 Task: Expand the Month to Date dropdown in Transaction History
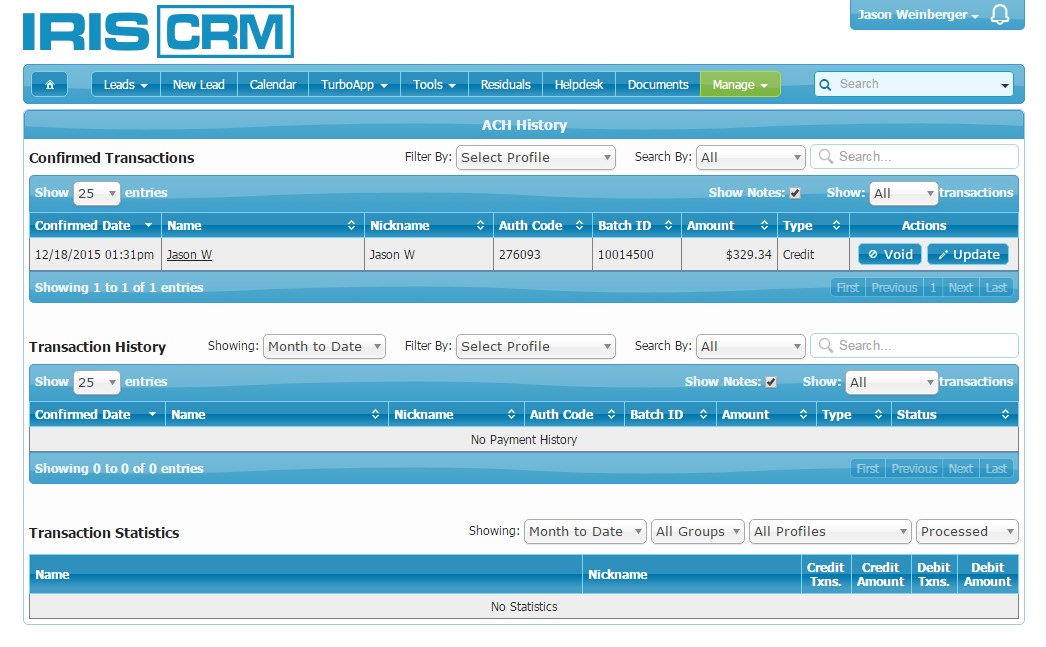point(324,346)
